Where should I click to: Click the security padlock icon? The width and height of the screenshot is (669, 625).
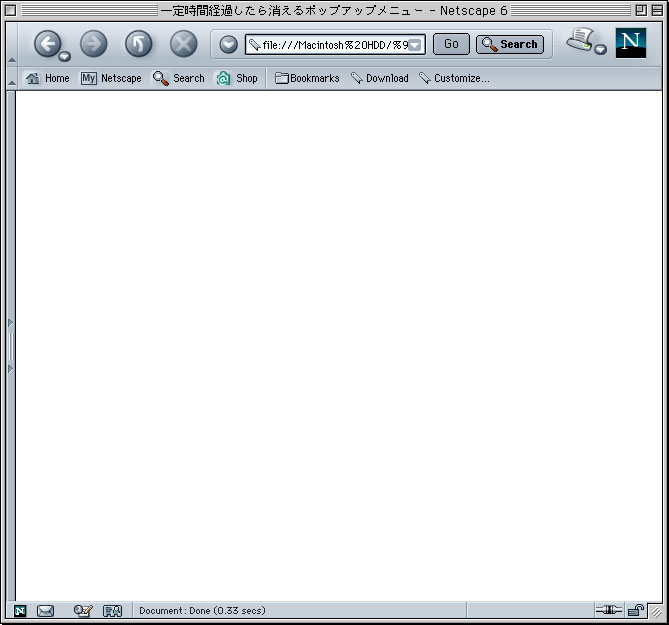[x=636, y=610]
